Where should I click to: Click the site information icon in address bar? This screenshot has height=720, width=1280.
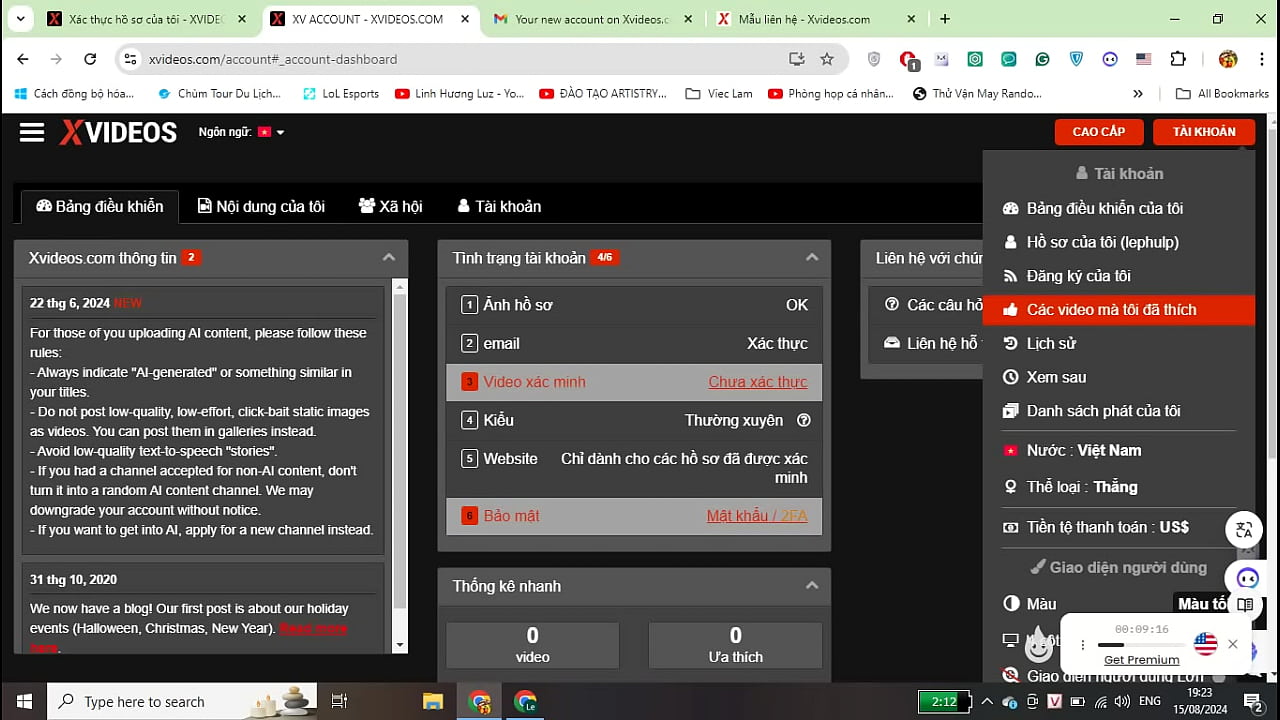click(x=130, y=59)
